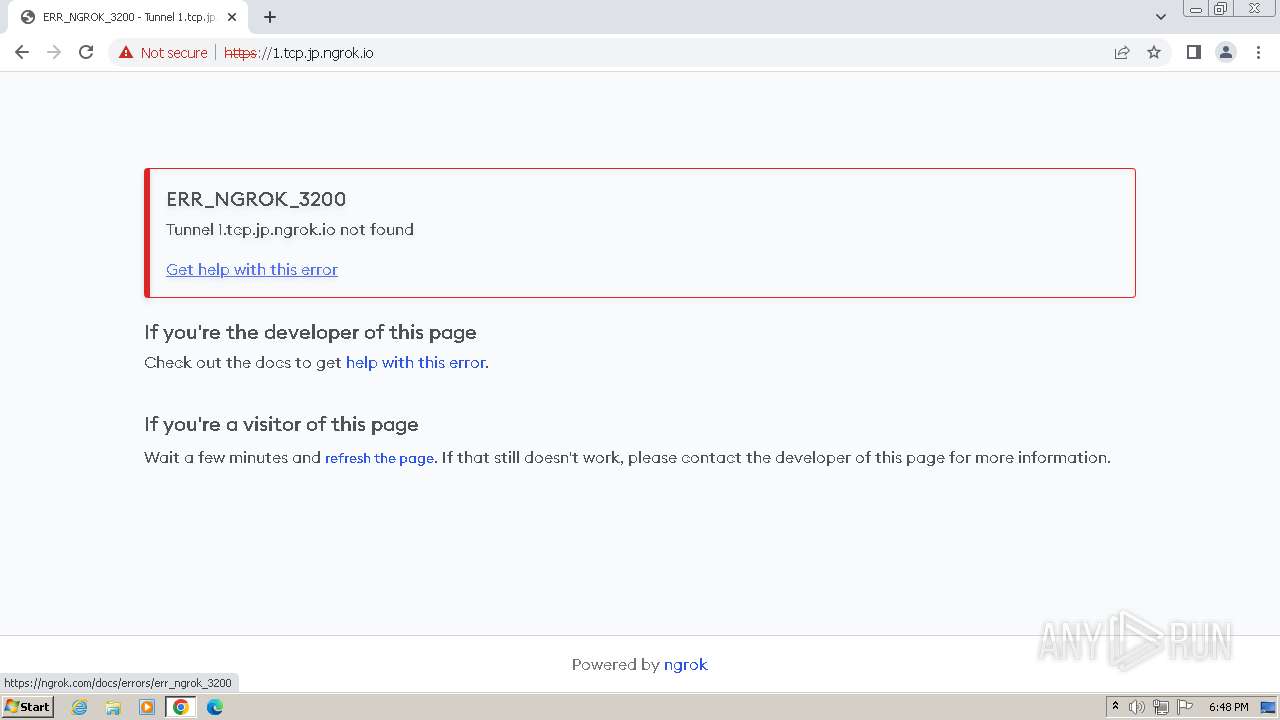Screen dimensions: 1280x720
Task: Restore down the Chrome window
Action: coord(1221,9)
